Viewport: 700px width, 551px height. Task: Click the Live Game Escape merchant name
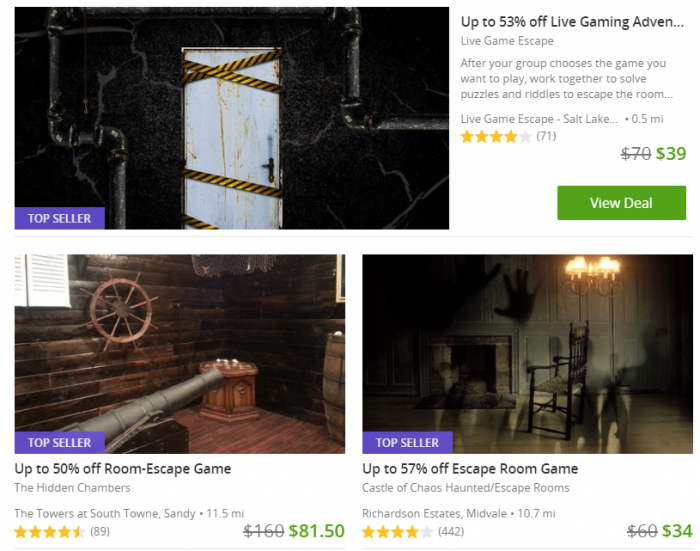point(507,41)
